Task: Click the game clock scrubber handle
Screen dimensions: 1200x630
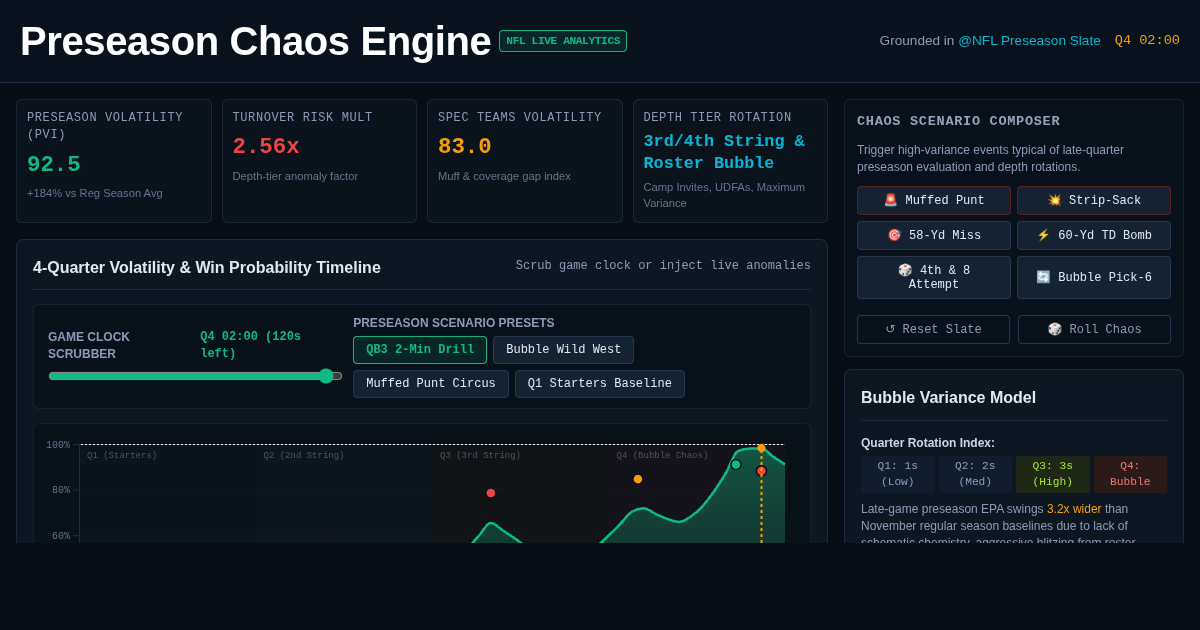Action: pos(326,376)
